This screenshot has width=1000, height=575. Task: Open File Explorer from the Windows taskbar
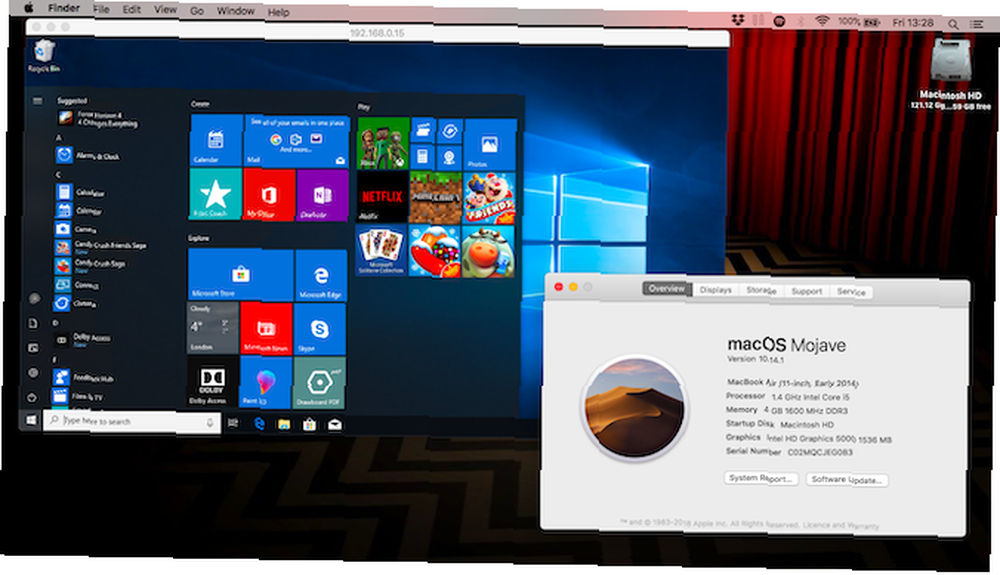tap(284, 424)
